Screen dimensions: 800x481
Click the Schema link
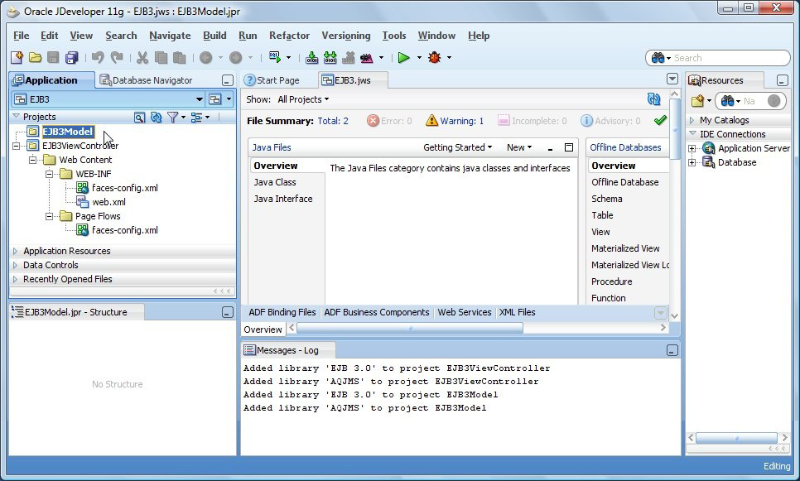tap(607, 199)
